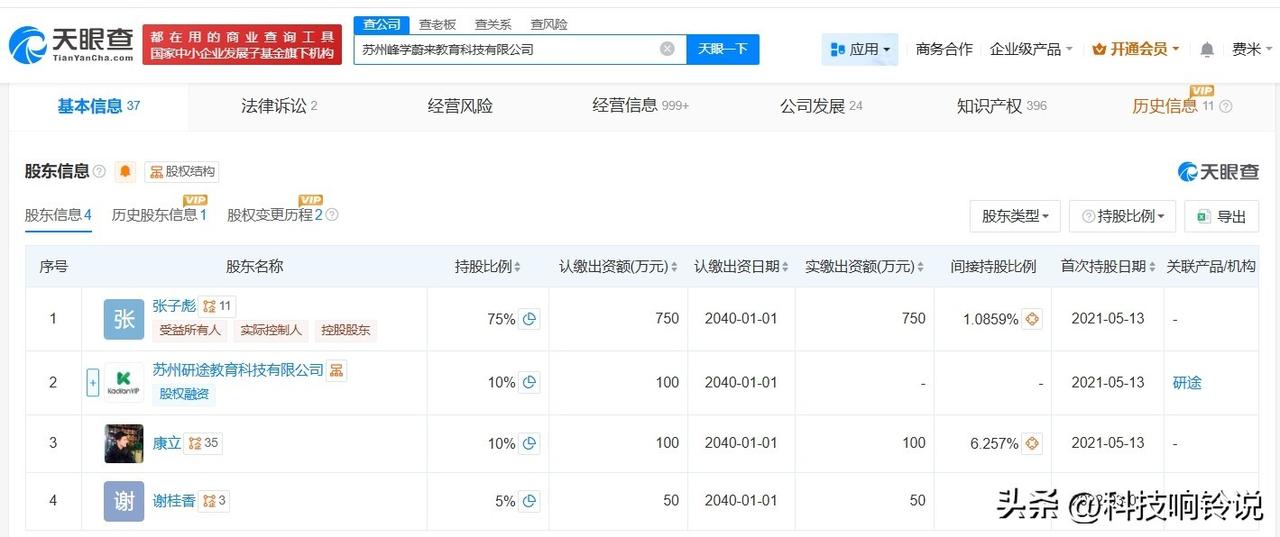This screenshot has width=1280, height=537.
Task: Switch to 经营信息 tab
Action: [x=640, y=106]
